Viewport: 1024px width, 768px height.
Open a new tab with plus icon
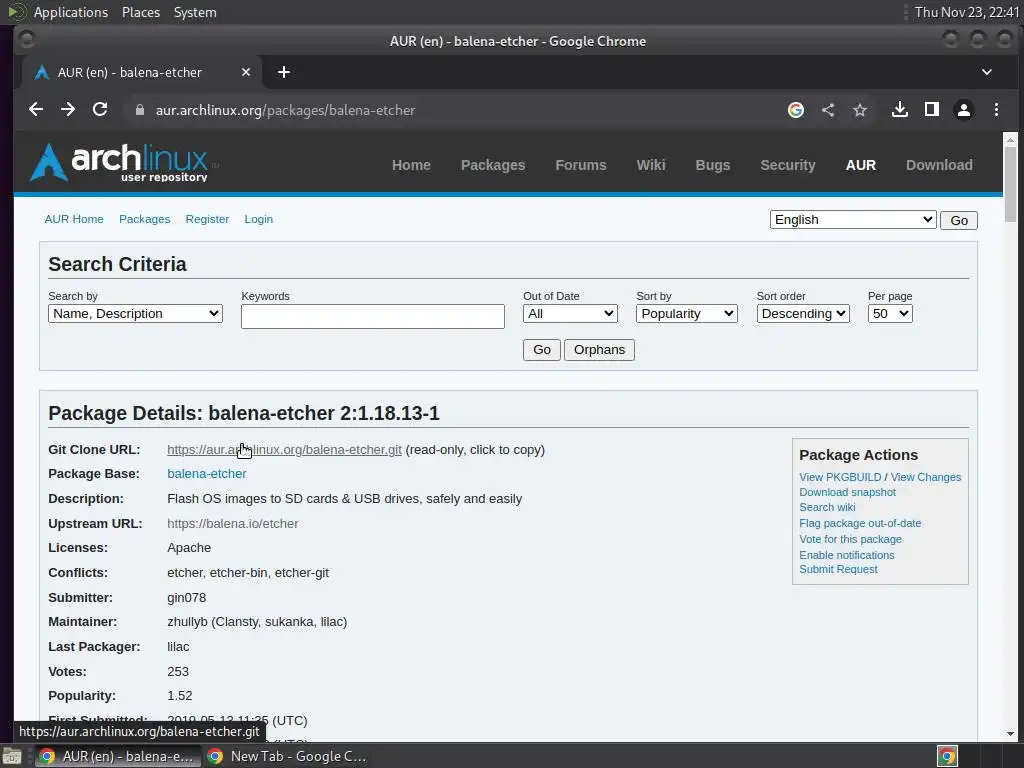tap(283, 72)
